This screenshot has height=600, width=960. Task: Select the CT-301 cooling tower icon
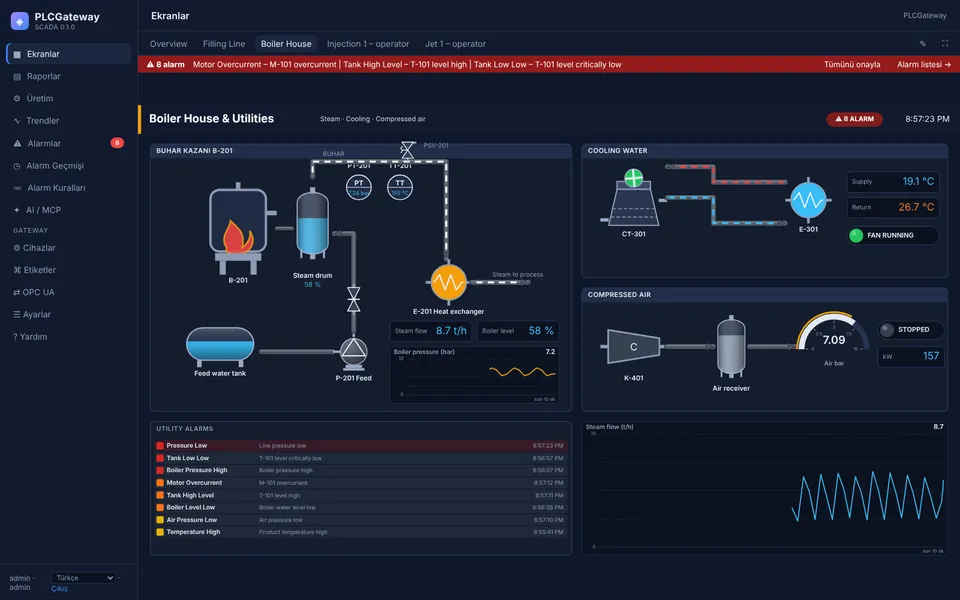click(633, 198)
